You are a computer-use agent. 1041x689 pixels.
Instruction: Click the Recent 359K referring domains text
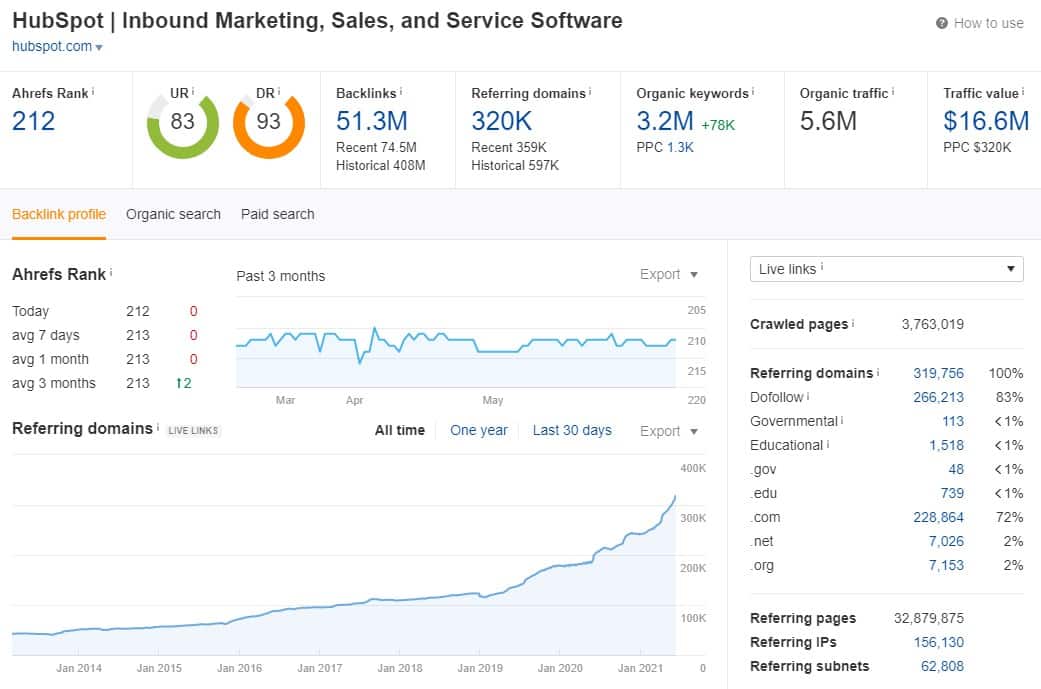coord(509,147)
